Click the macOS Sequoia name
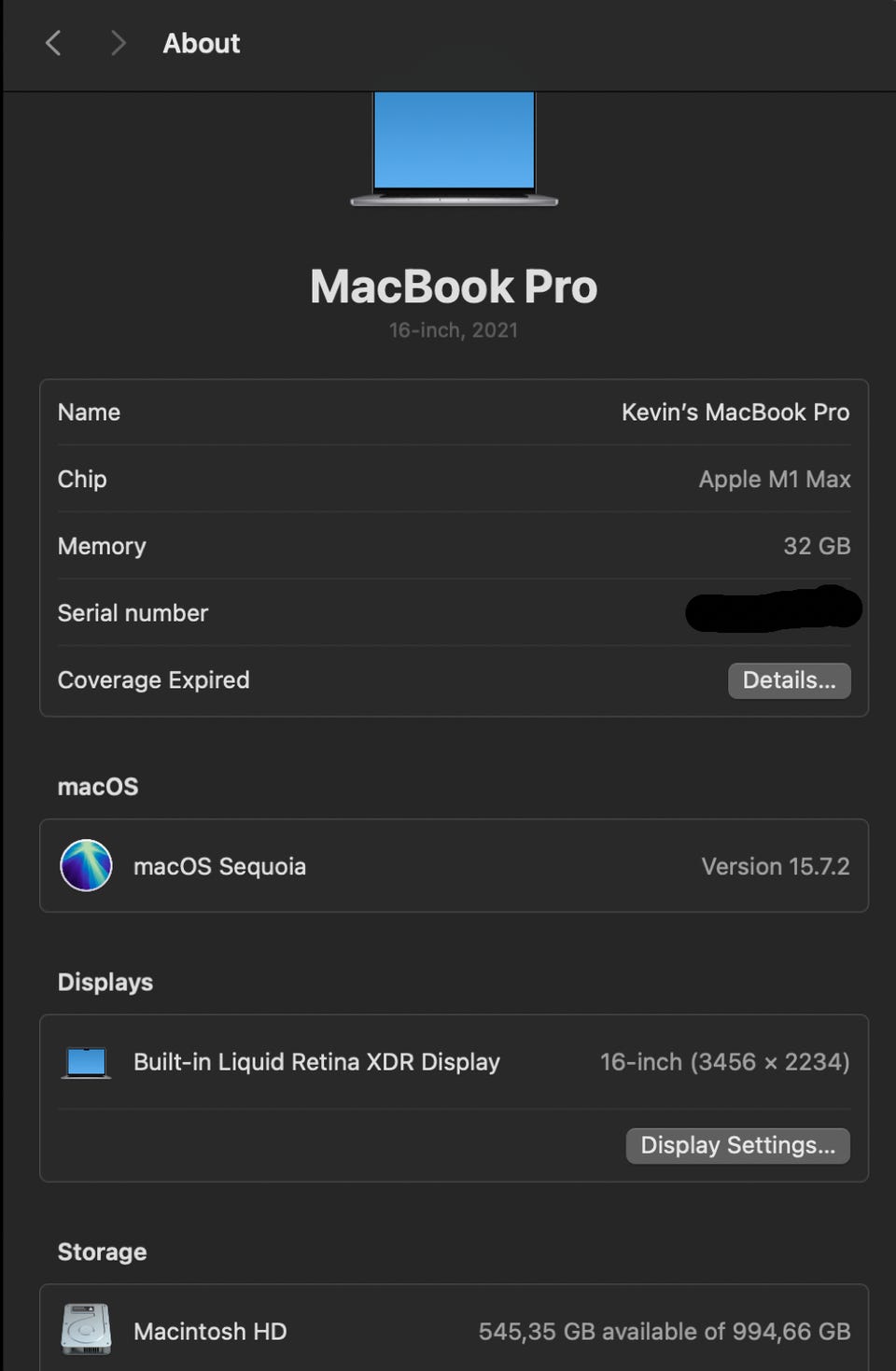Screen dimensions: 896x1371 coord(219,867)
